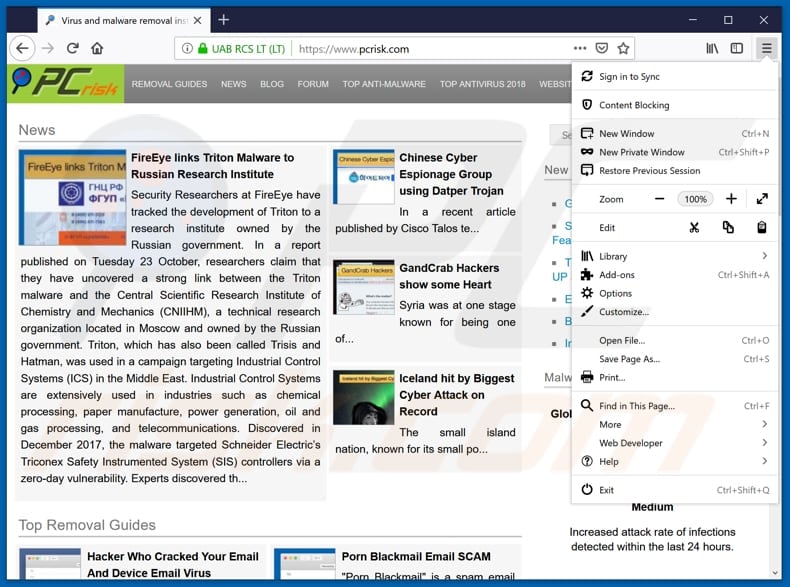Open Iceland hit by Biggest Cyber Attack article
790x587 pixels.
457,395
